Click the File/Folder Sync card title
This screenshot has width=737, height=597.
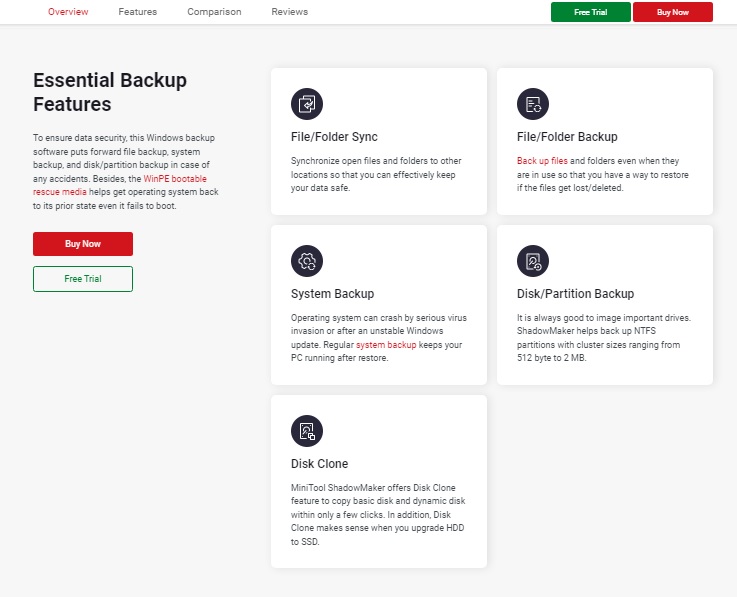click(x=334, y=137)
